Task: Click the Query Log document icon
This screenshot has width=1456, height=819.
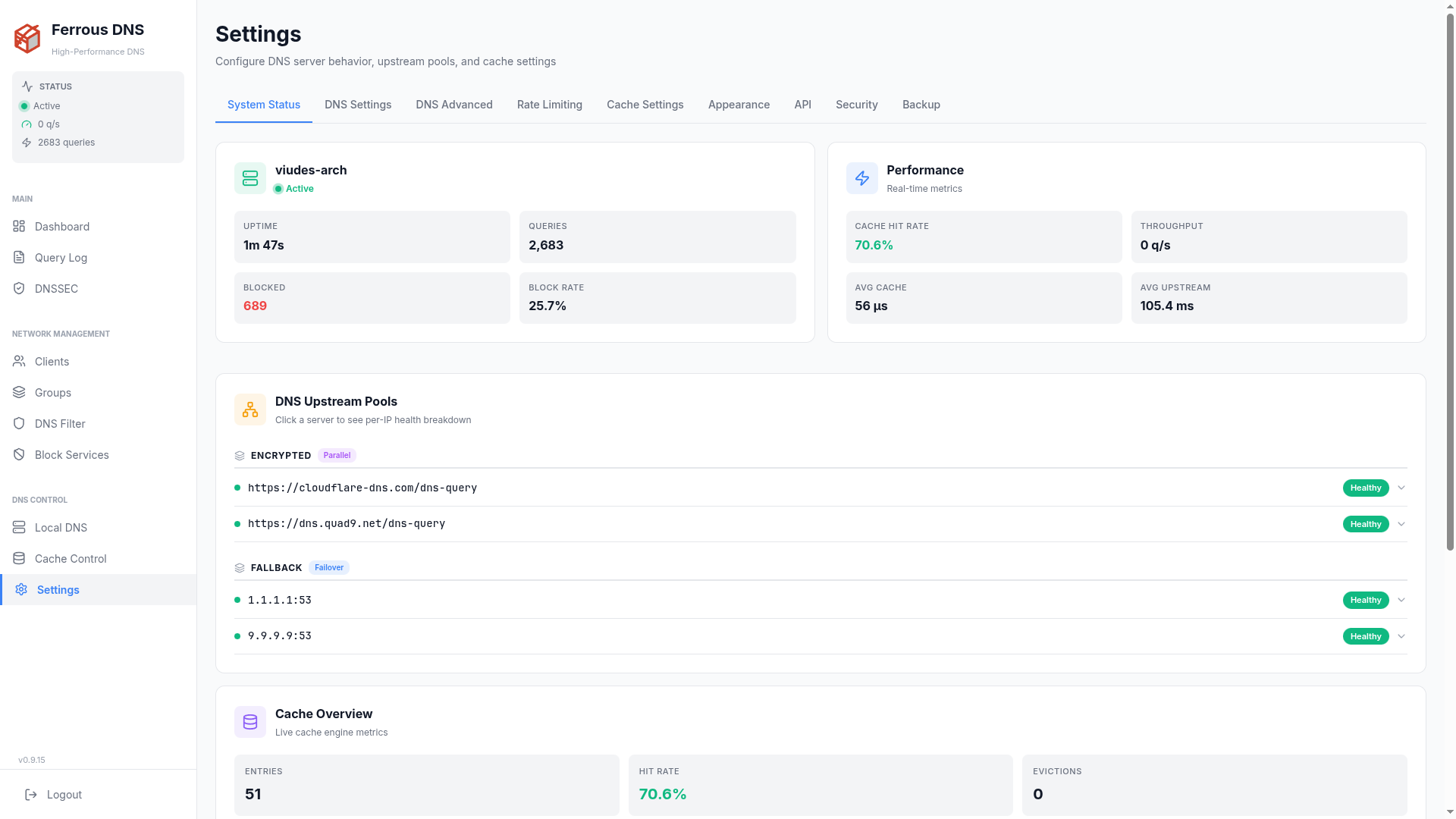Action: click(x=19, y=257)
